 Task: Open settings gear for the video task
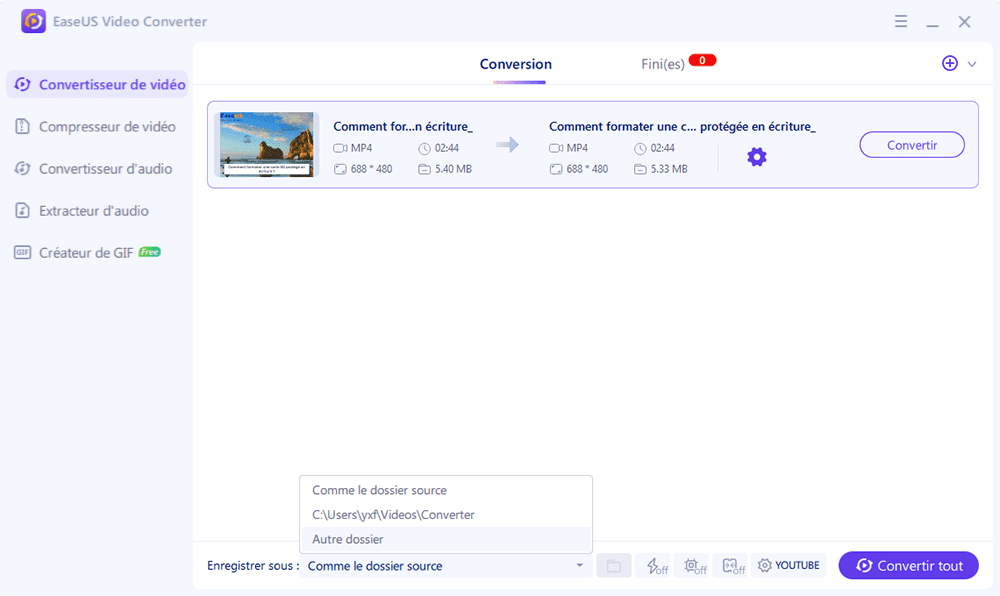click(757, 156)
